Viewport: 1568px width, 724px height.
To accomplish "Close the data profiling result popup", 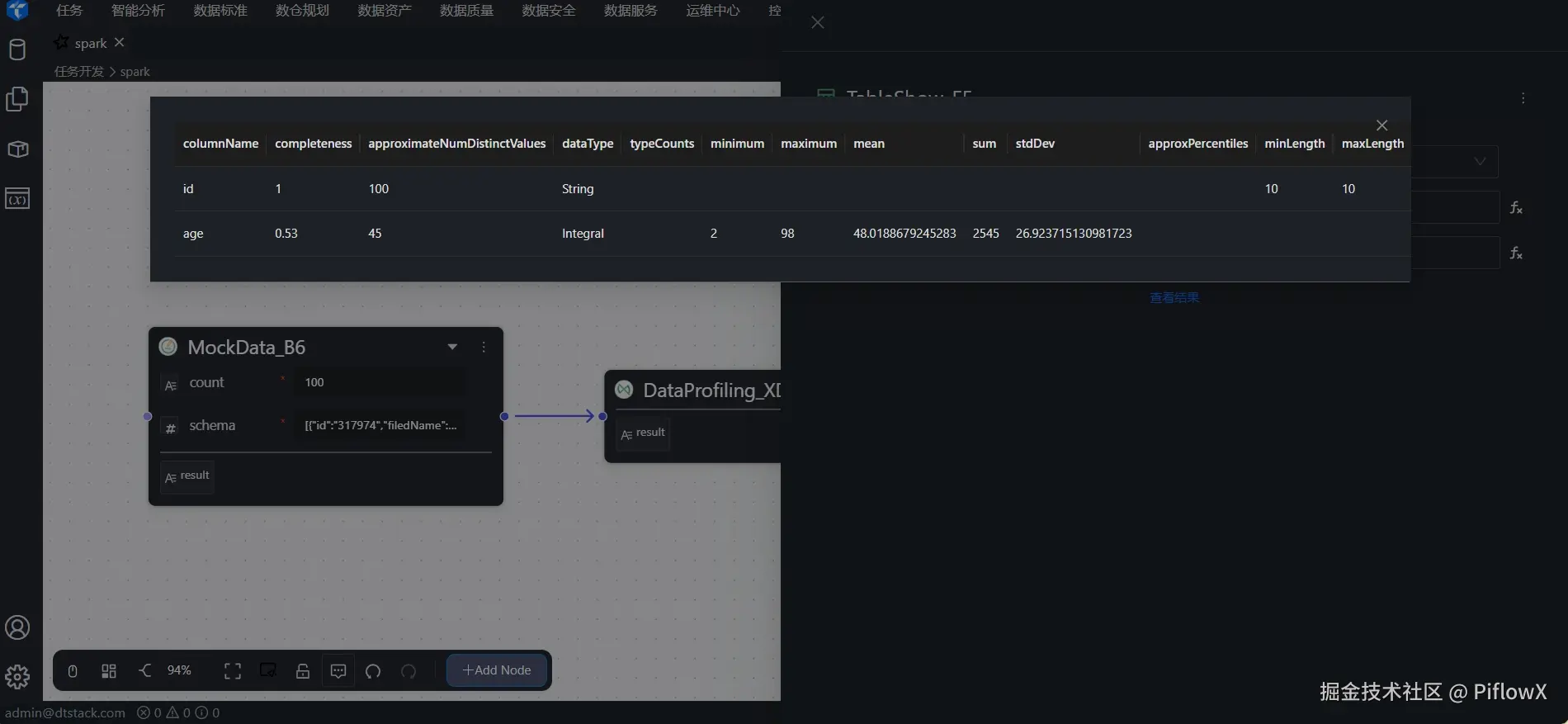I will coord(1382,125).
